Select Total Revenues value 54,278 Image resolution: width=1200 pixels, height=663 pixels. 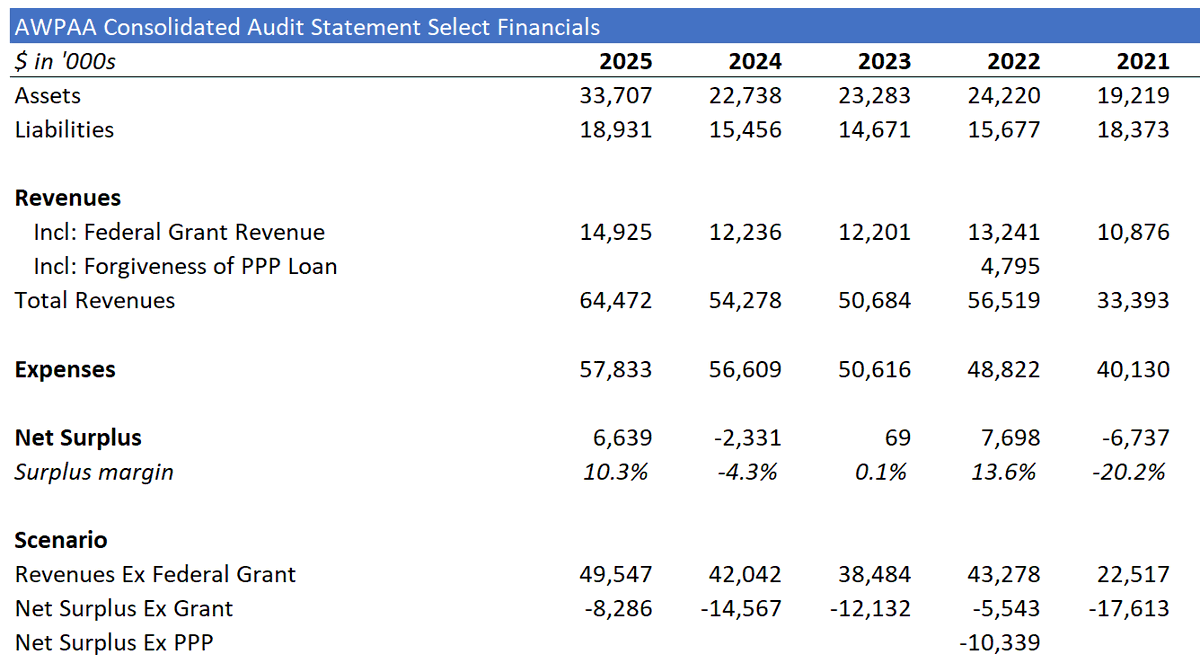tap(746, 300)
